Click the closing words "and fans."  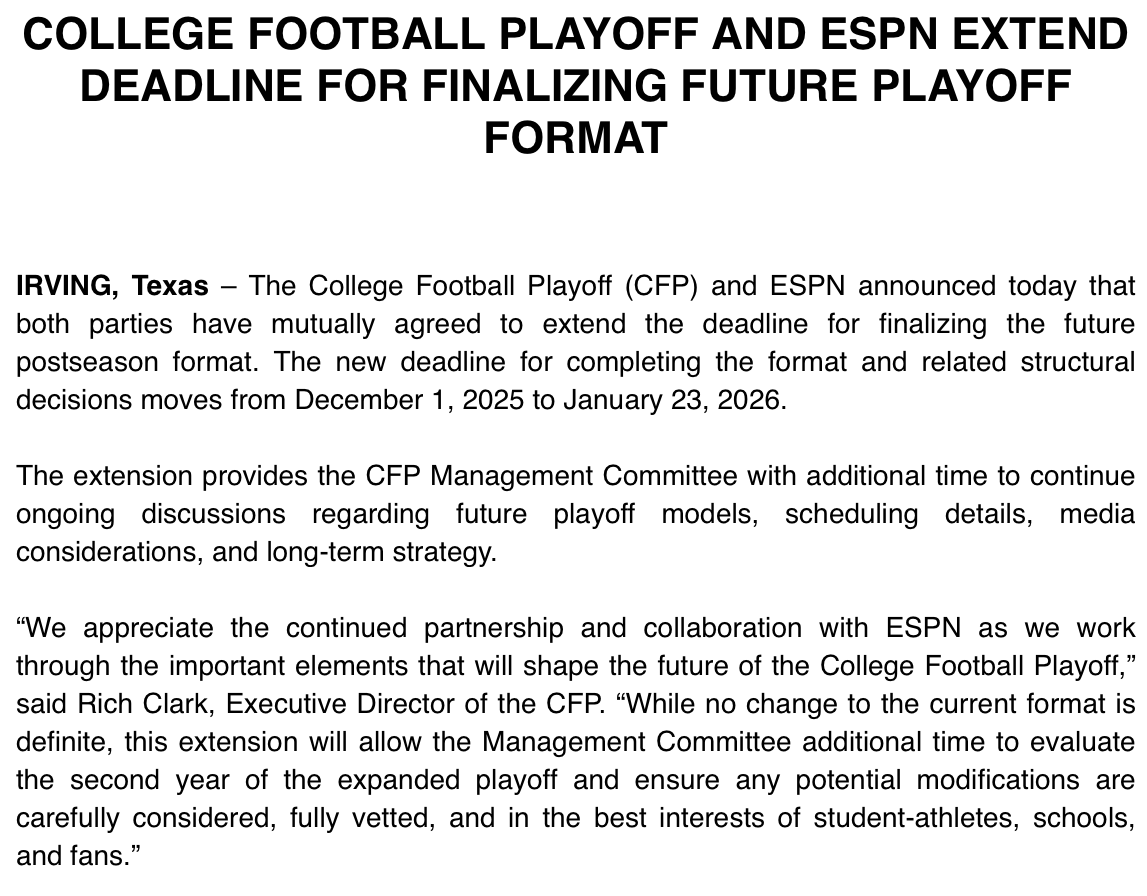coord(74,855)
